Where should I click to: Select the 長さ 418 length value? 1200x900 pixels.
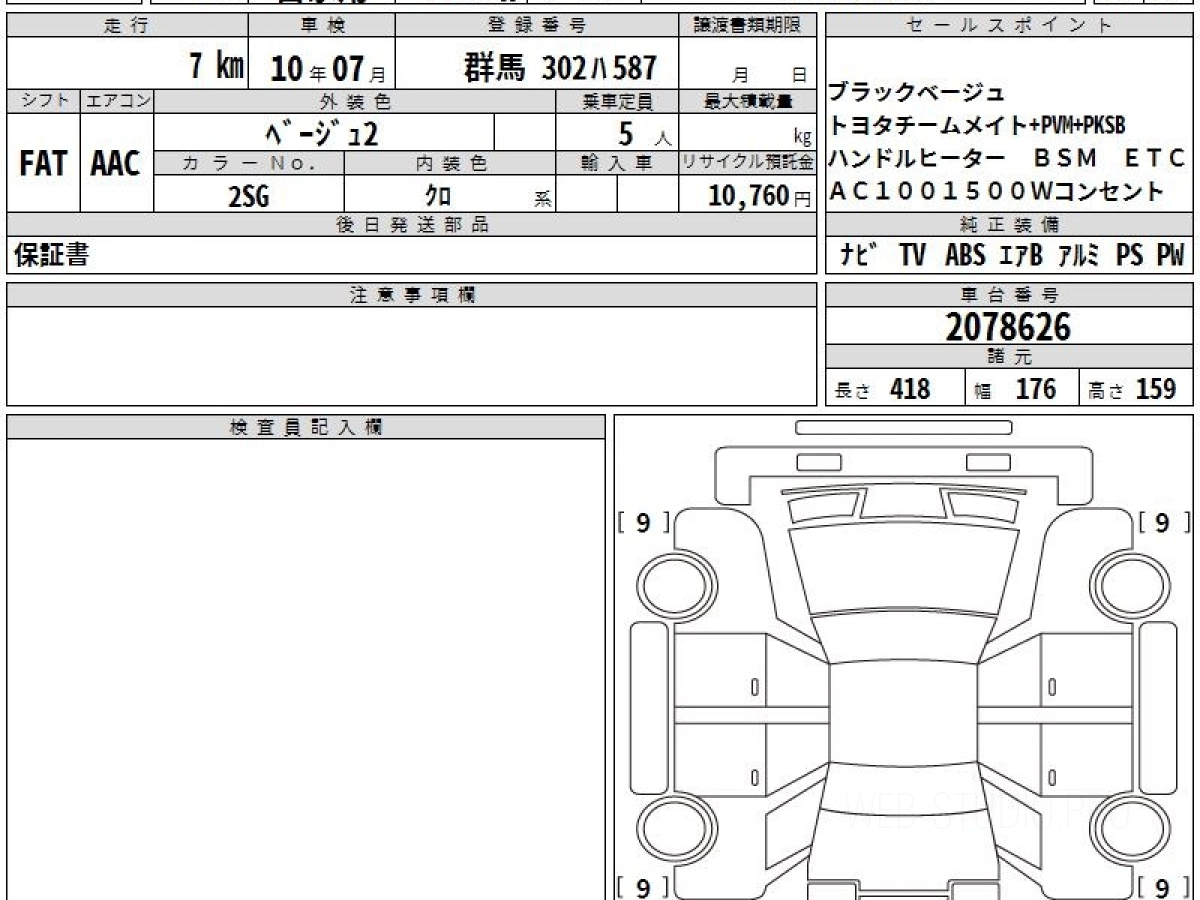tap(883, 389)
